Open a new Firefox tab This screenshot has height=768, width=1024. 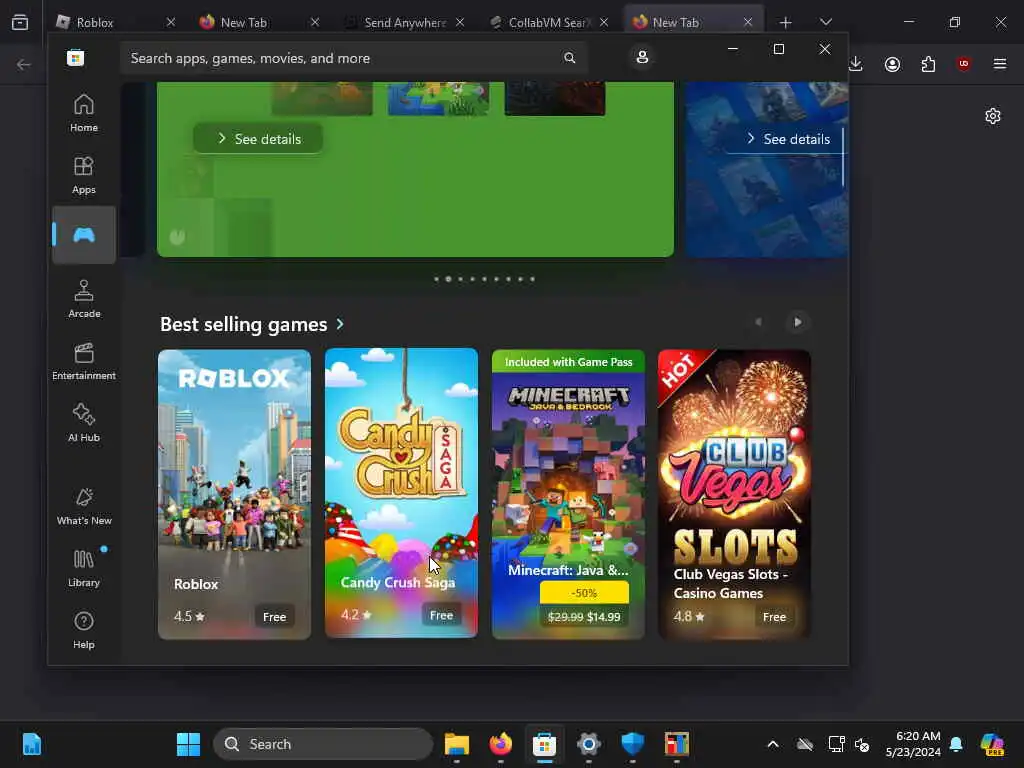click(x=786, y=22)
